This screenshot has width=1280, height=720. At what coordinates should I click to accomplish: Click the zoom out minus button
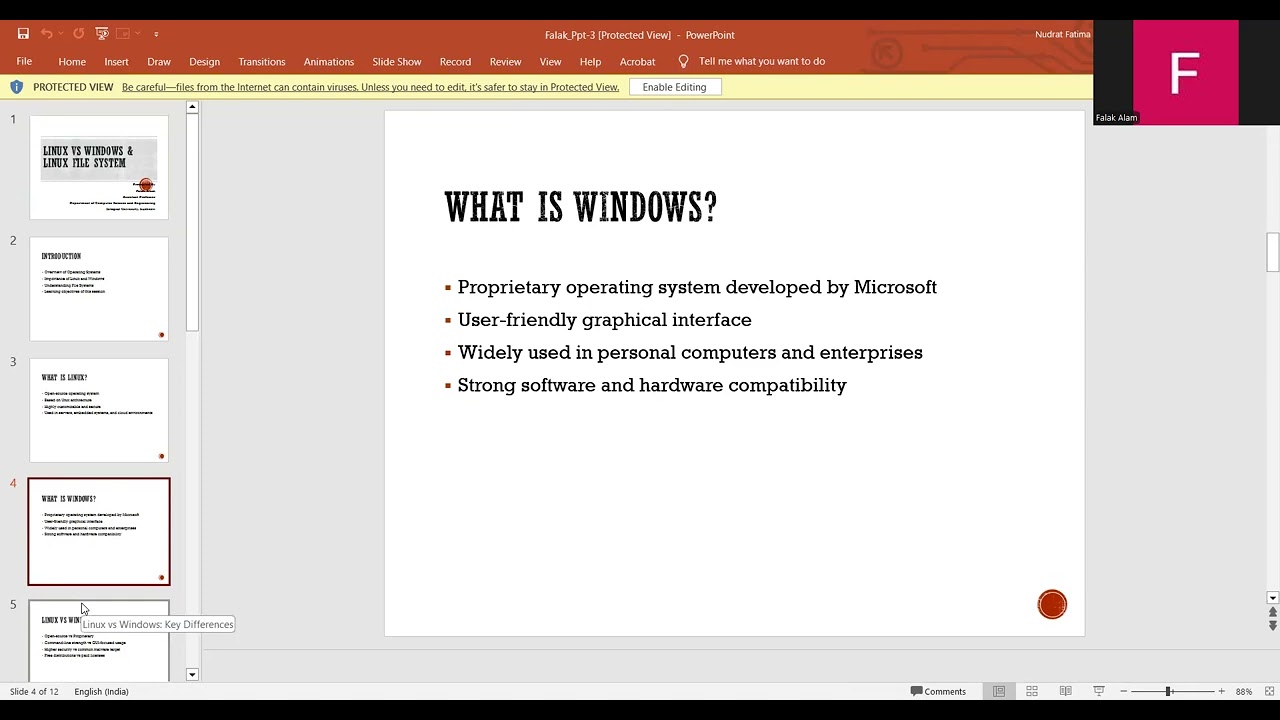[1124, 691]
